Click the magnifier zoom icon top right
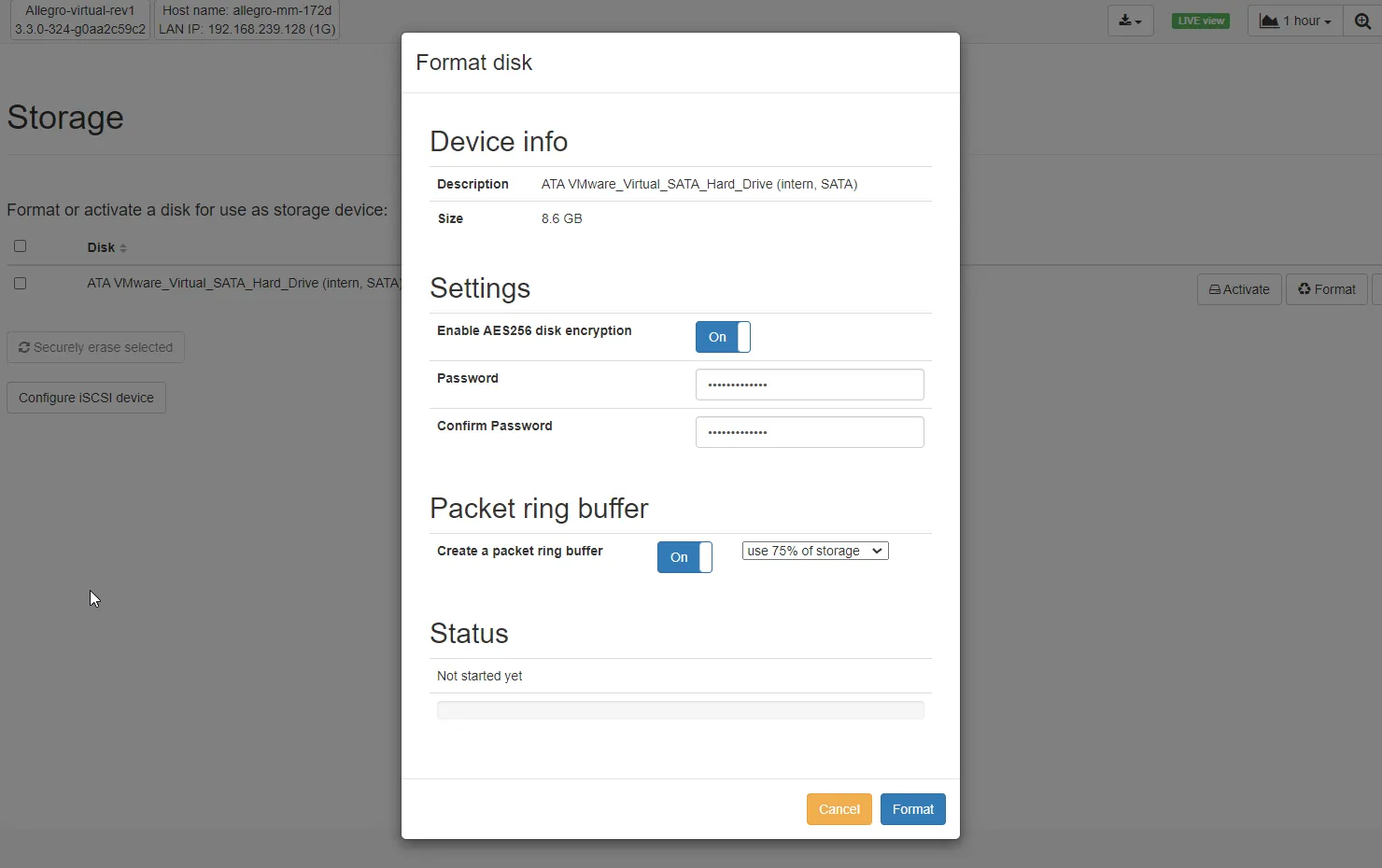 tap(1362, 21)
